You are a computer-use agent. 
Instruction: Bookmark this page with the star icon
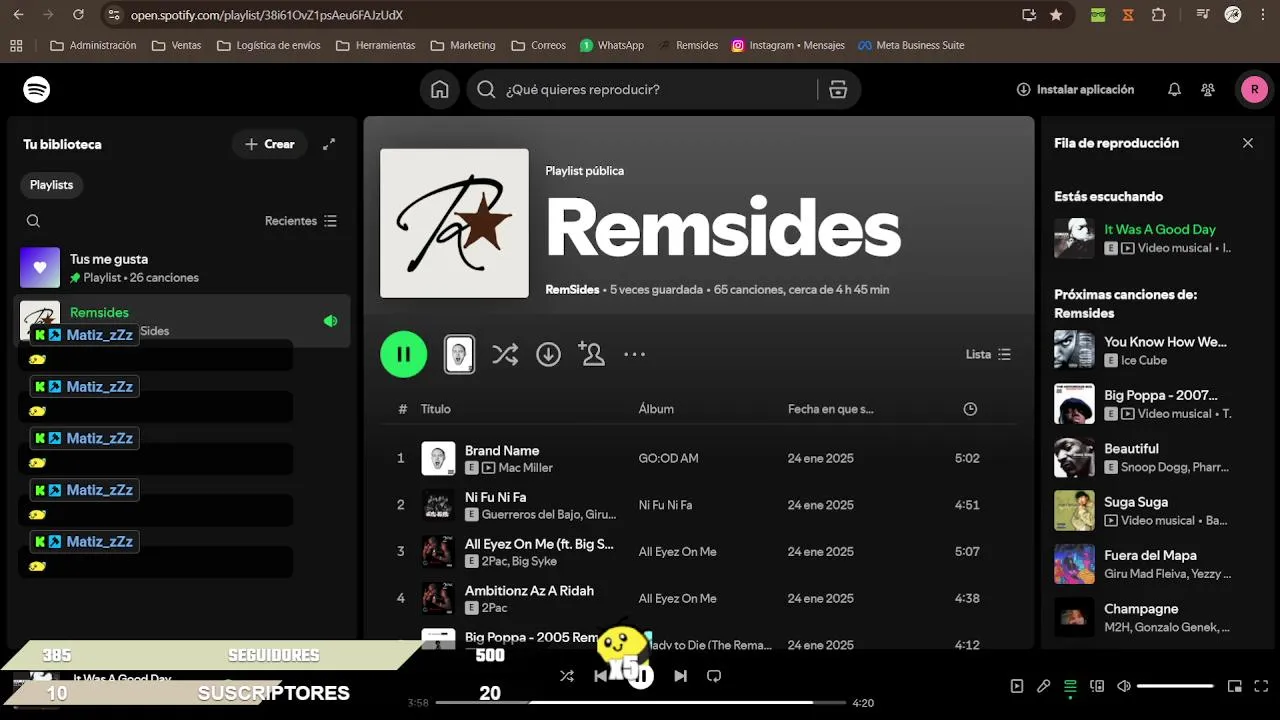[x=1056, y=15]
